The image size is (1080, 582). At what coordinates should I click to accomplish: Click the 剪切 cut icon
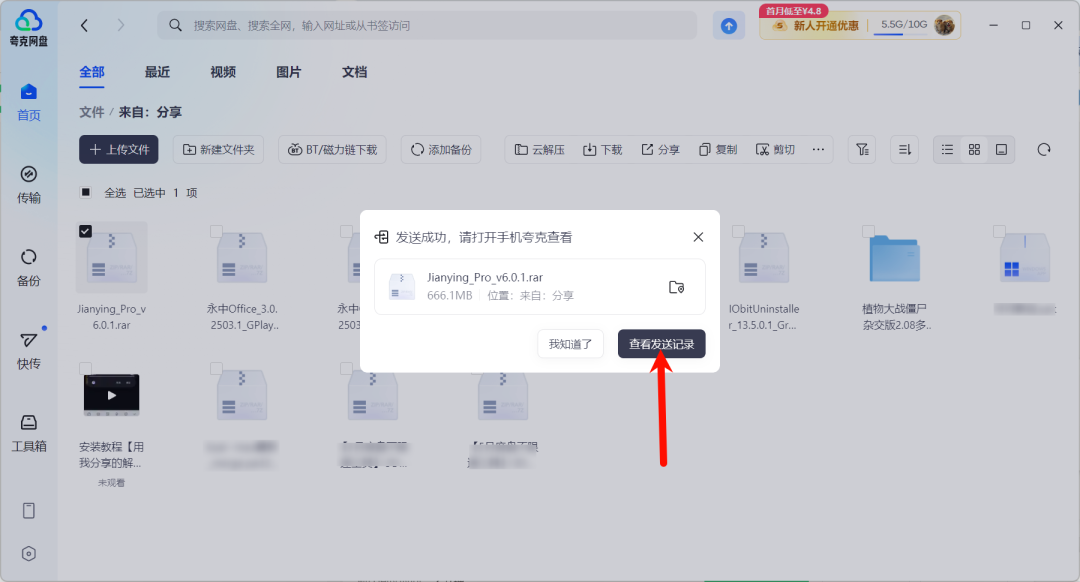click(775, 149)
